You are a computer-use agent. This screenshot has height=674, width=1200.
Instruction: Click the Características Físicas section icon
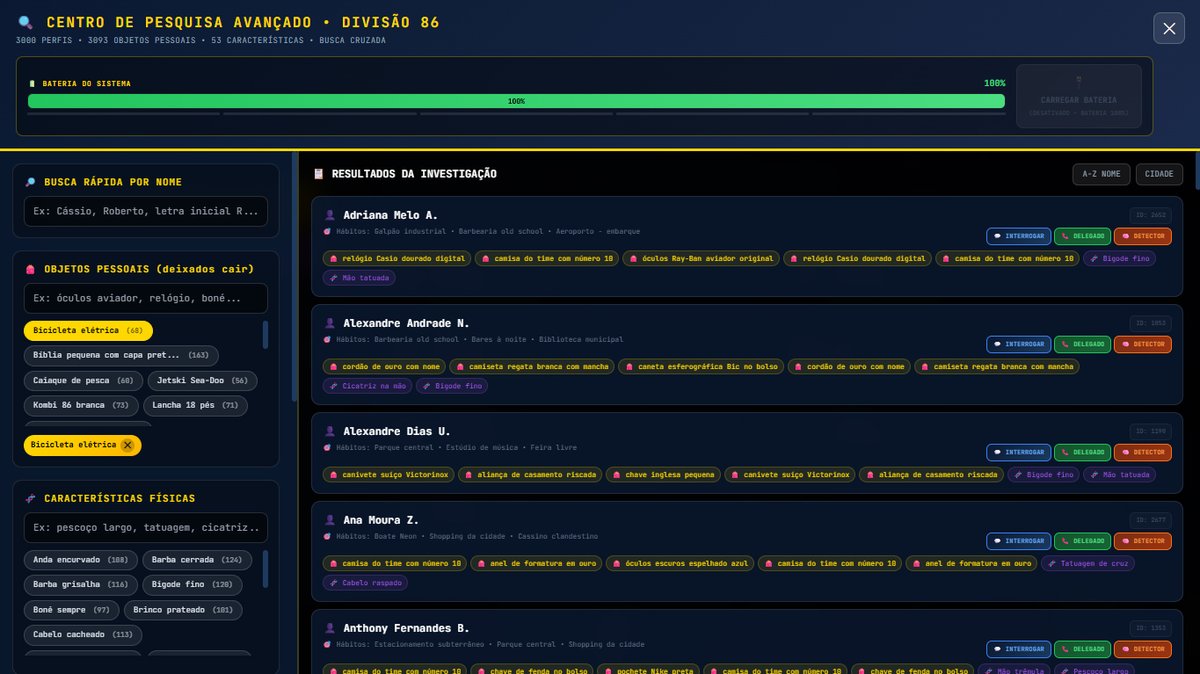pyautogui.click(x=30, y=498)
